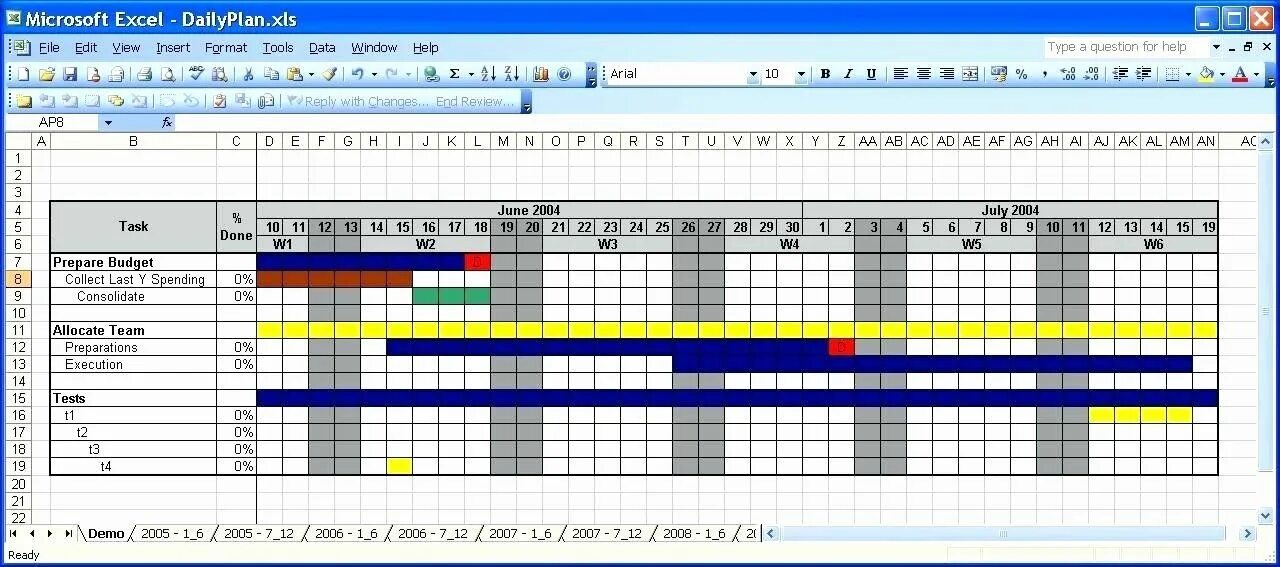Open the Format menu
1280x567 pixels.
[226, 47]
